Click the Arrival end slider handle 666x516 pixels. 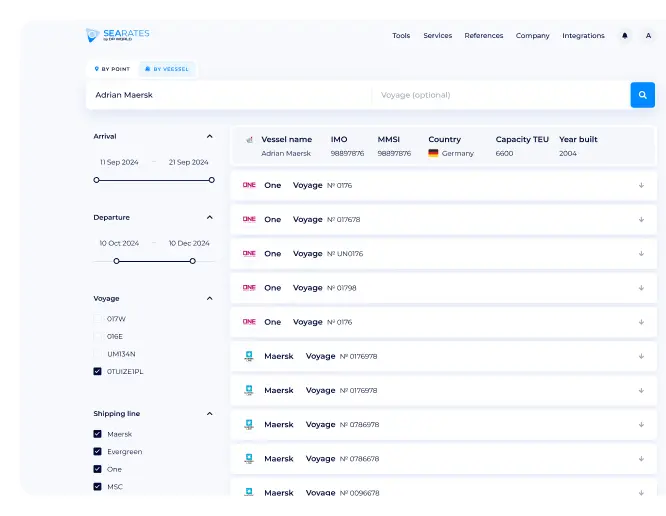(x=212, y=180)
